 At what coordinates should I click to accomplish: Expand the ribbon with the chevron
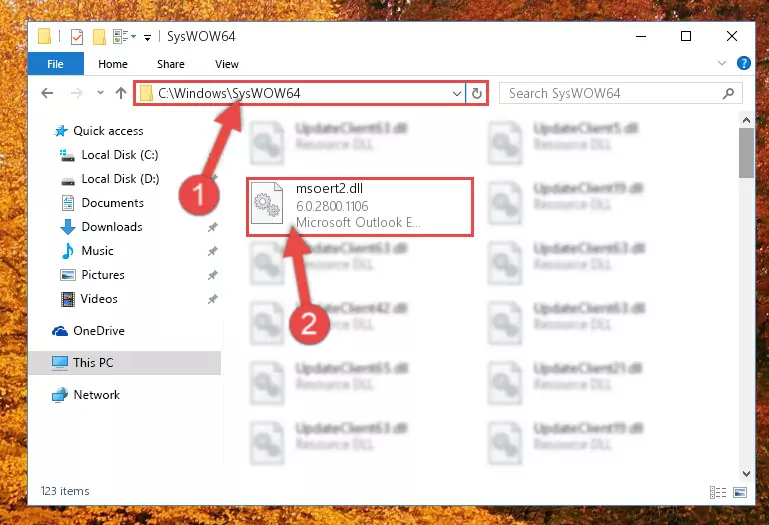point(722,63)
